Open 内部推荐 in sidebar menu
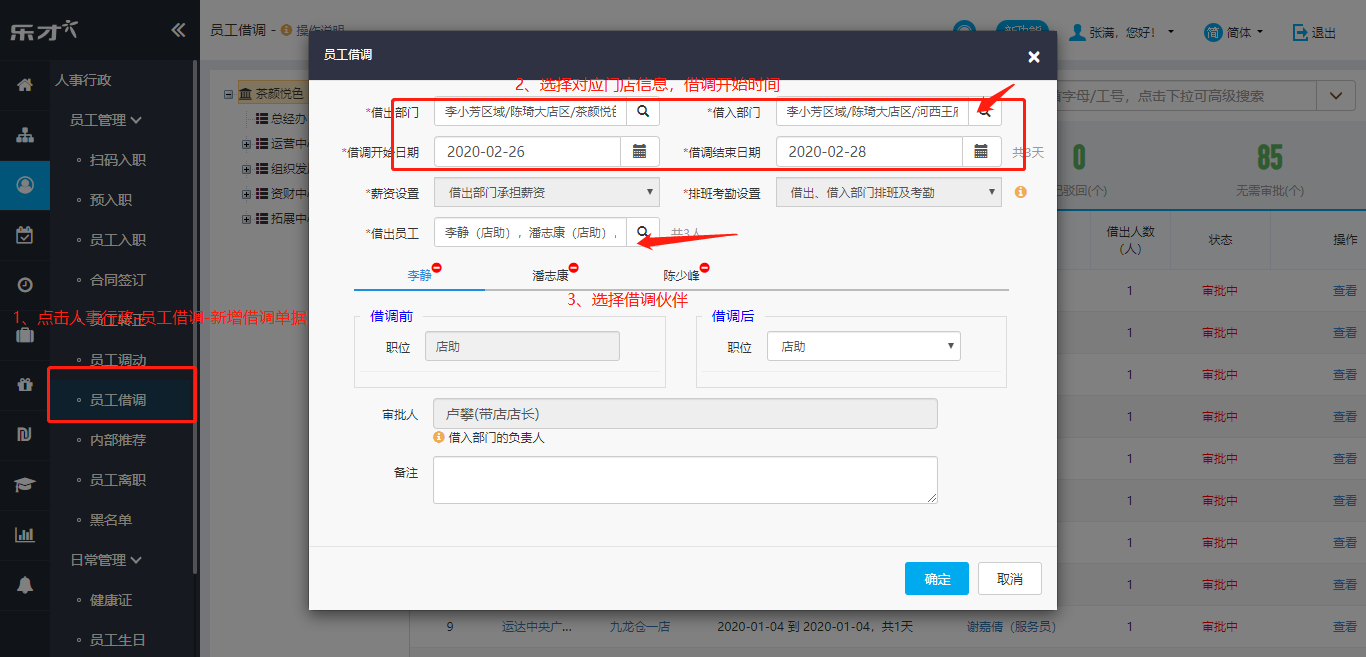The width and height of the screenshot is (1366, 657). point(117,440)
